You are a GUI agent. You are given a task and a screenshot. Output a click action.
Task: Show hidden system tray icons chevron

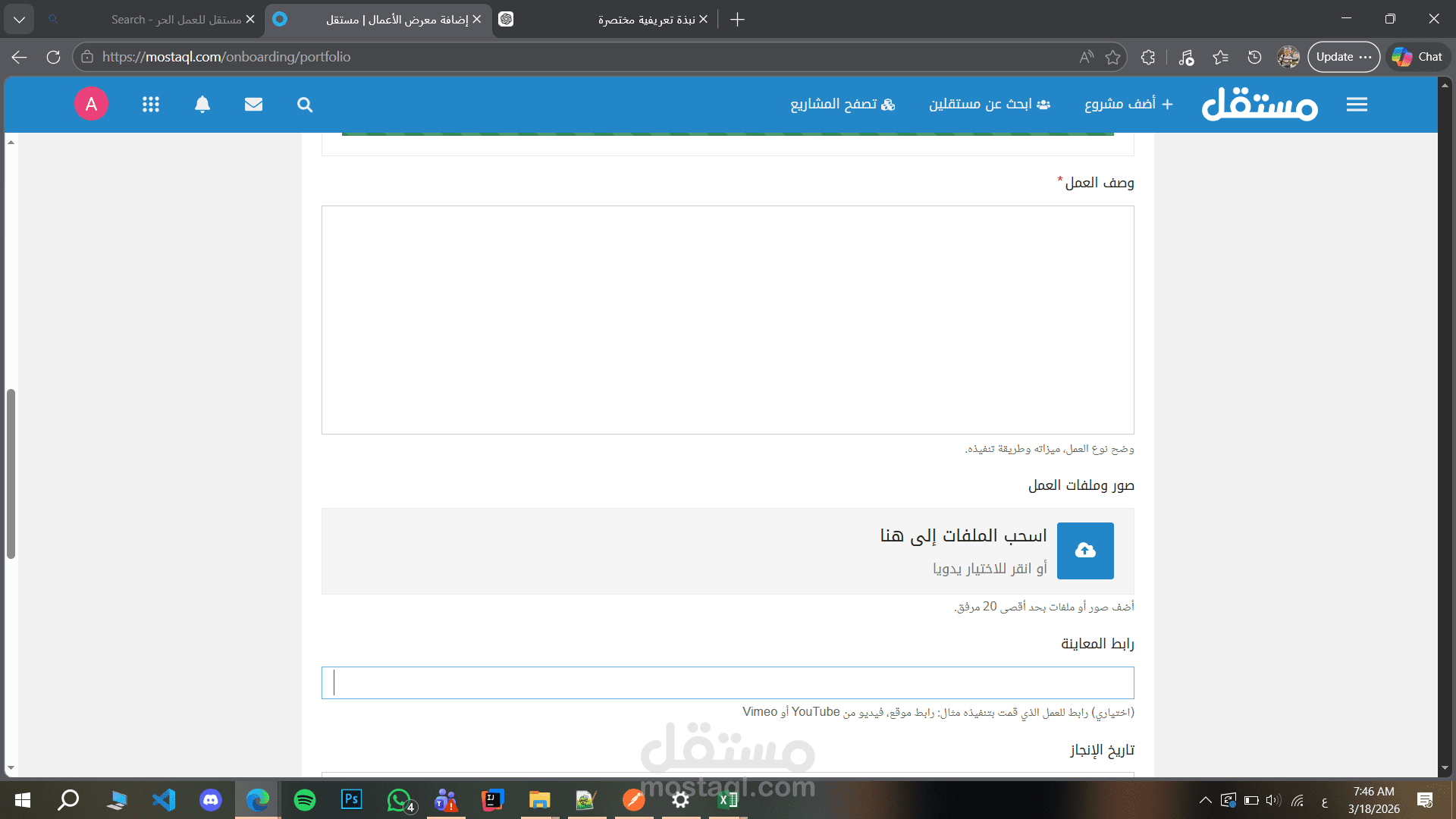[1205, 800]
